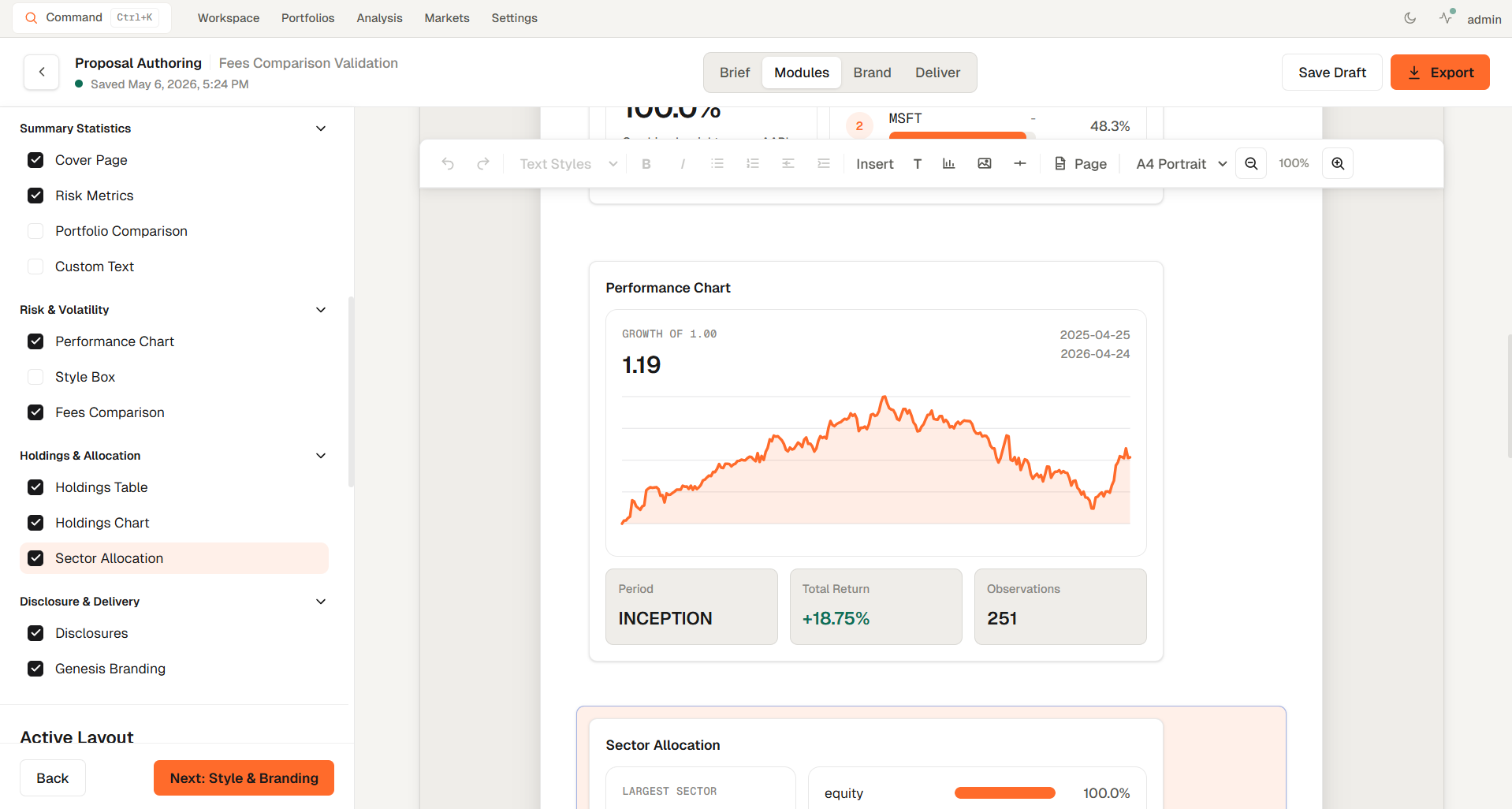Uncheck the Fees Comparison module

35,412
